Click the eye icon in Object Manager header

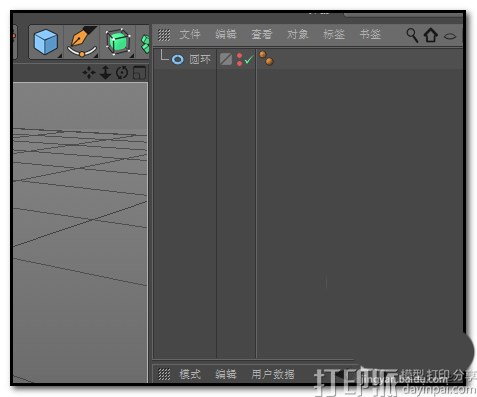(450, 36)
